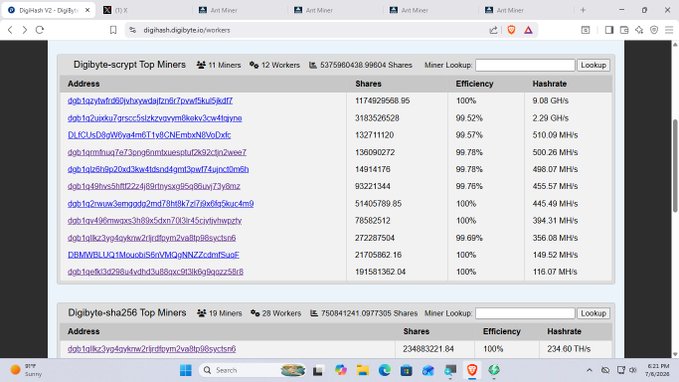The height and width of the screenshot is (382, 679).
Task: Open the weather widget showing Sunny
Action: 26,370
